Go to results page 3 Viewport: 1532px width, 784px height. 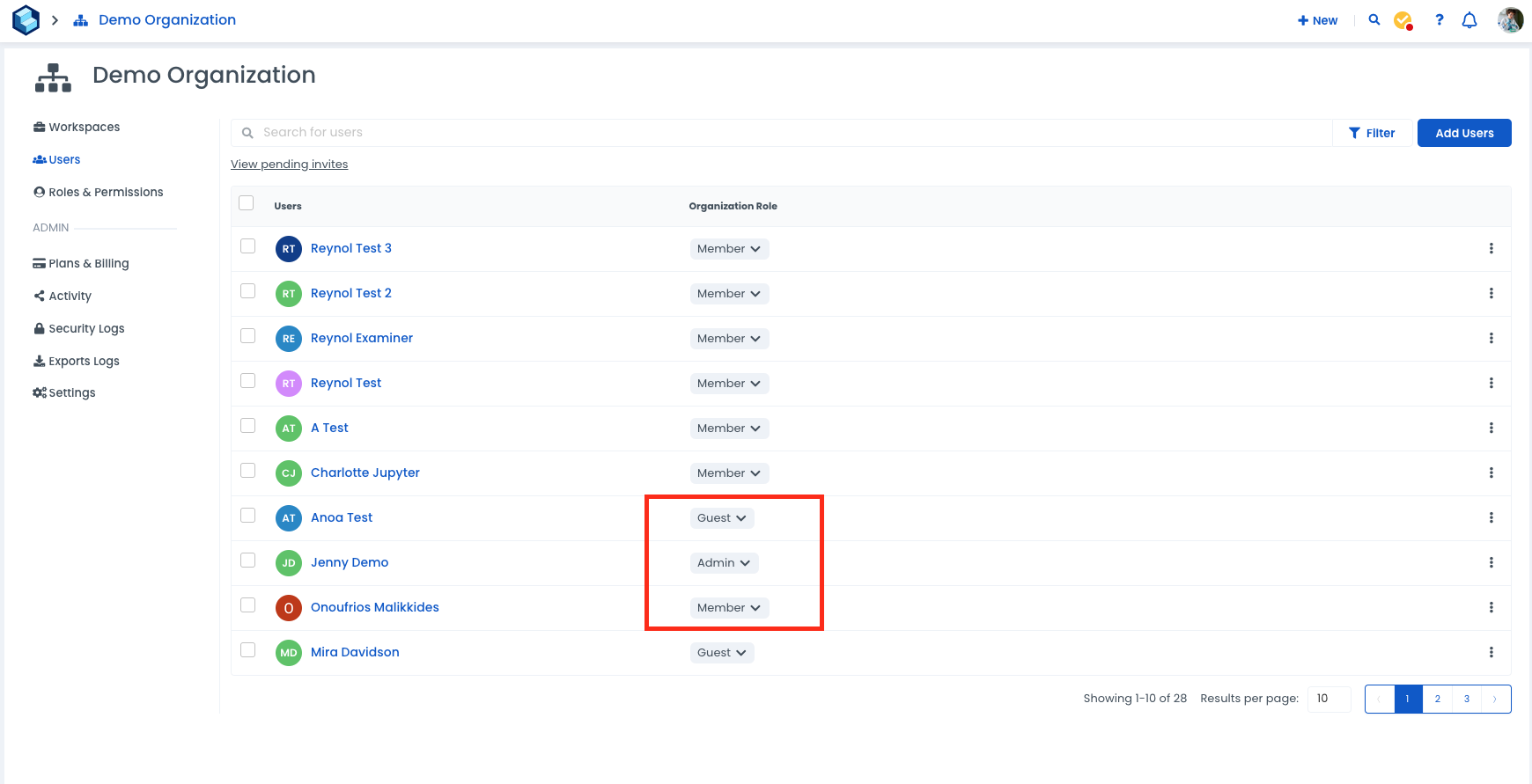point(1467,700)
